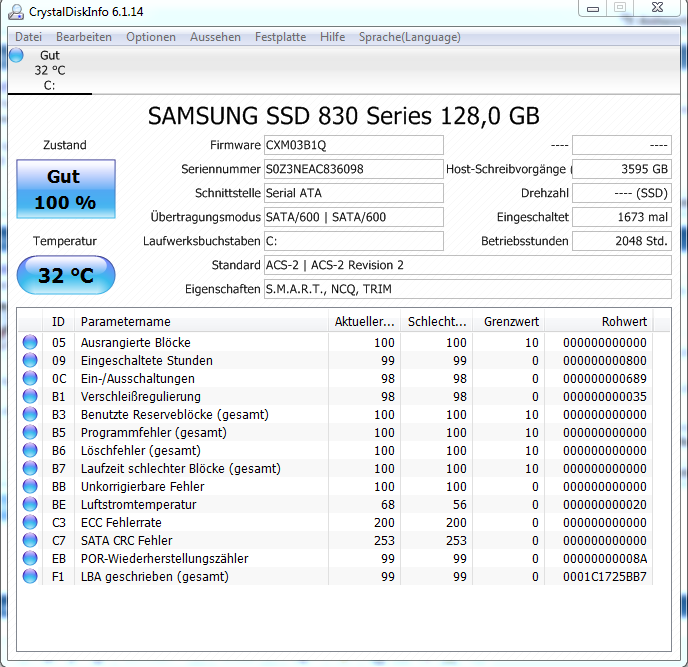Select the Ausrangierte Blöcke parameter name
Image resolution: width=688 pixels, height=667 pixels.
pyautogui.click(x=136, y=342)
